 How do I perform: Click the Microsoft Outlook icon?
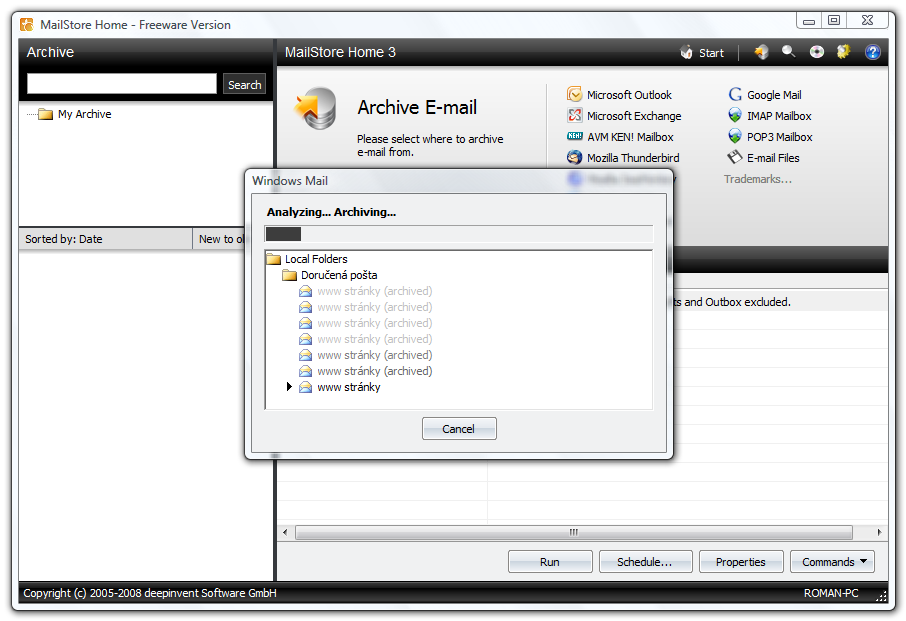(x=574, y=94)
